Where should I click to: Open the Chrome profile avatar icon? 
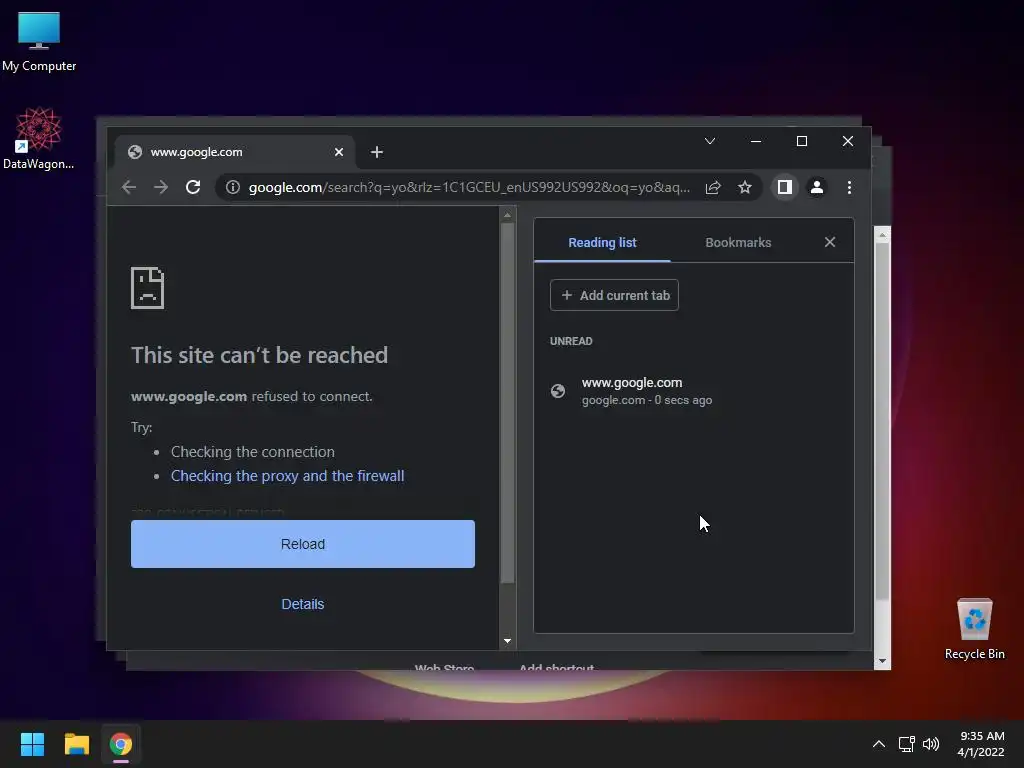click(x=816, y=187)
